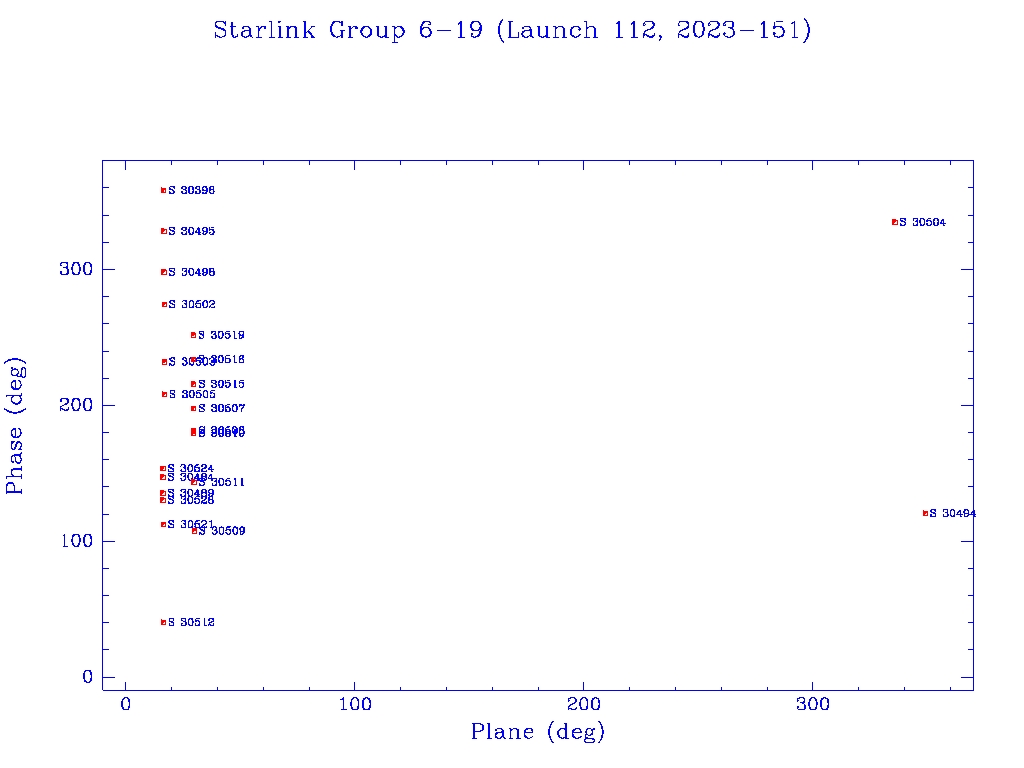The height and width of the screenshot is (768, 1024).
Task: Click the label 'S 30502'
Action: [x=191, y=304]
